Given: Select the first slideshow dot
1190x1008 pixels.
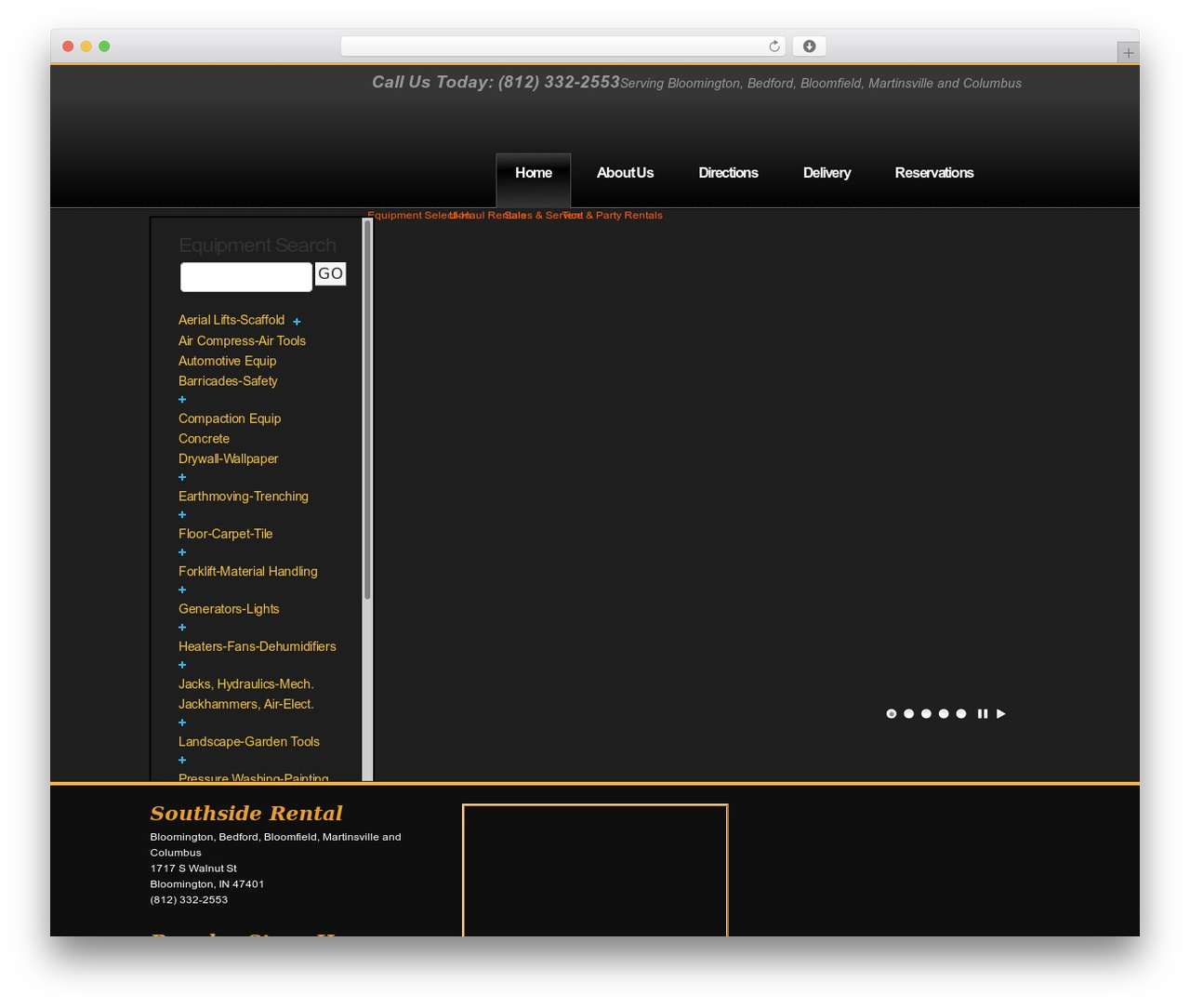Looking at the screenshot, I should (x=892, y=714).
